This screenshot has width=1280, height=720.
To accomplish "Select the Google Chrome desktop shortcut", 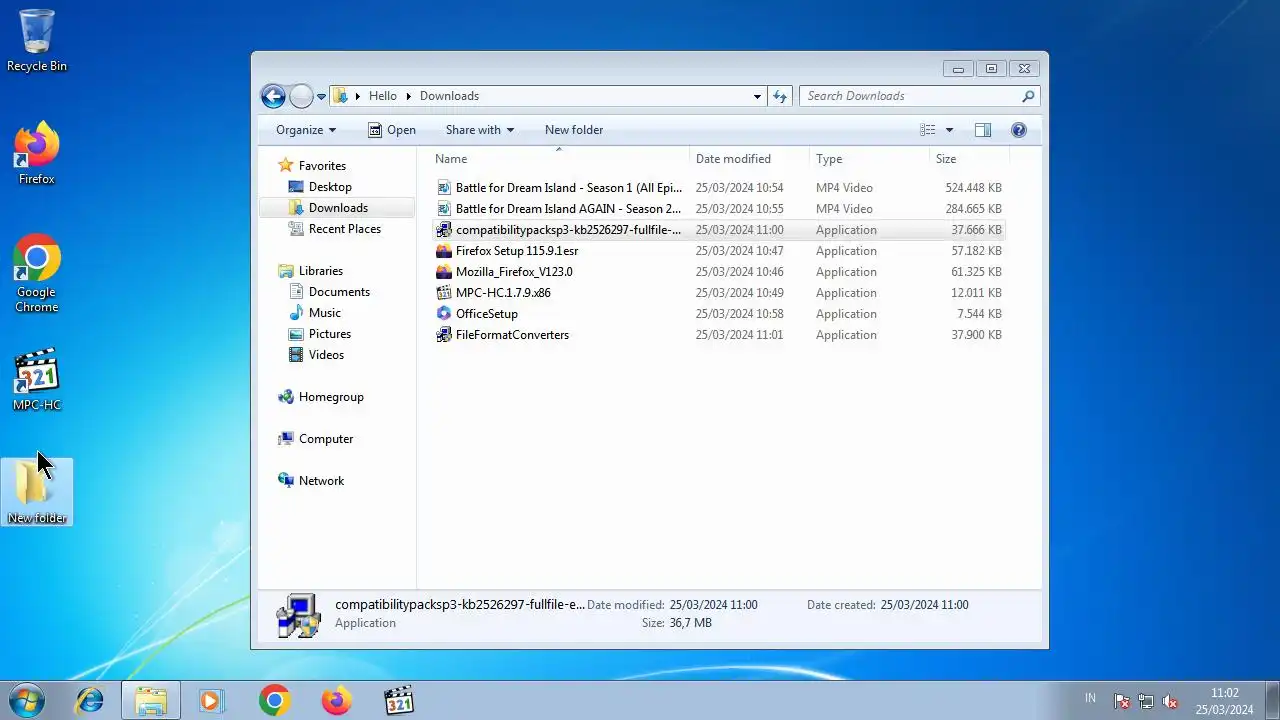I will tap(37, 274).
